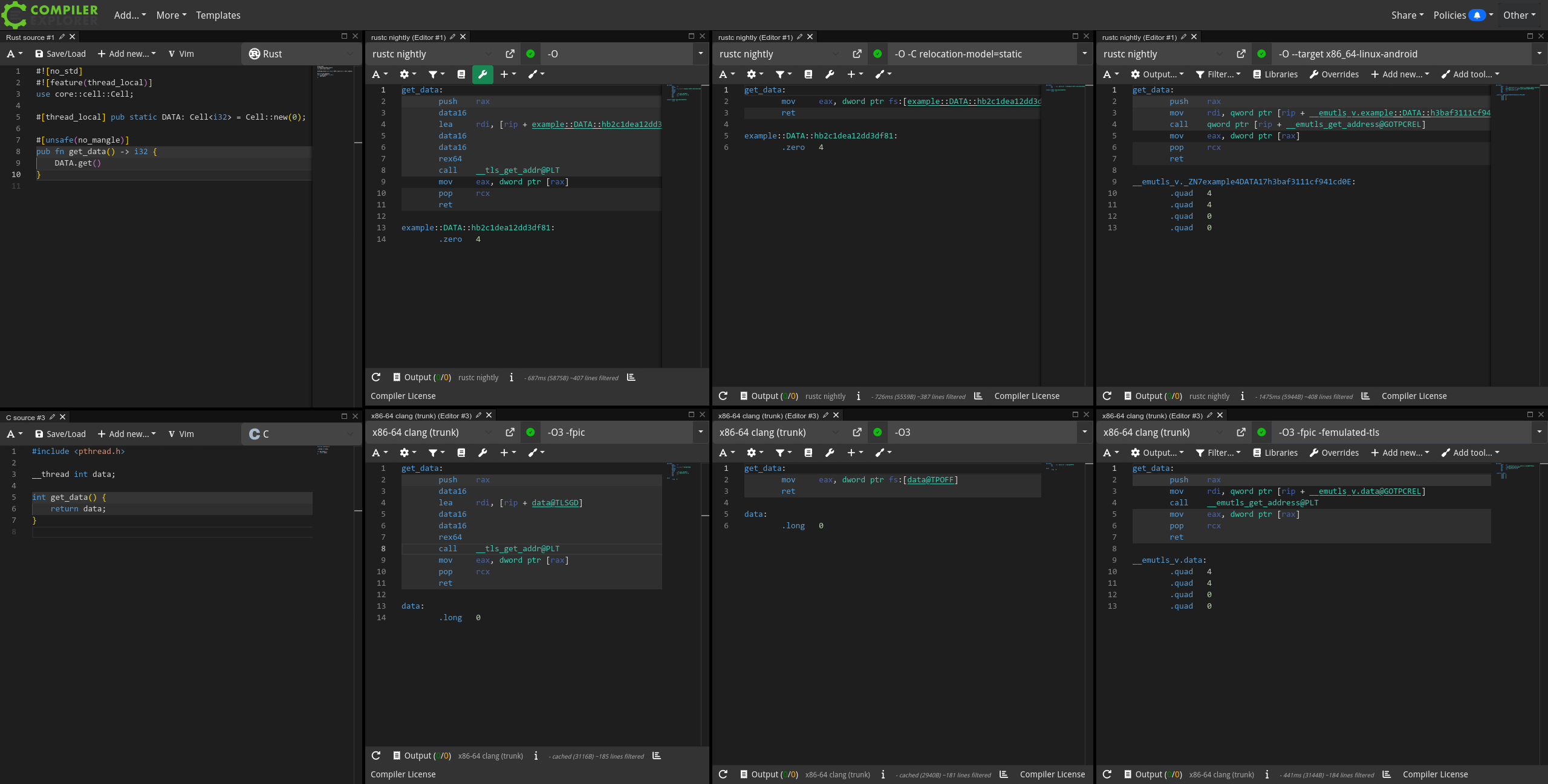Expand Add new... in Rust source pane
Screen dimensions: 1548x784
point(127,54)
